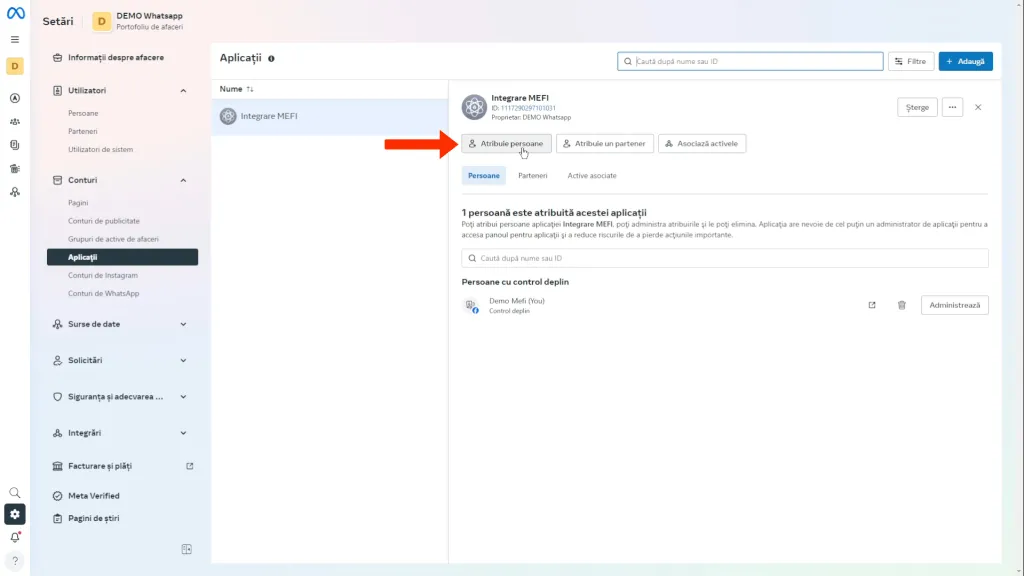
Task: Click the app ID number link
Action: (x=528, y=108)
